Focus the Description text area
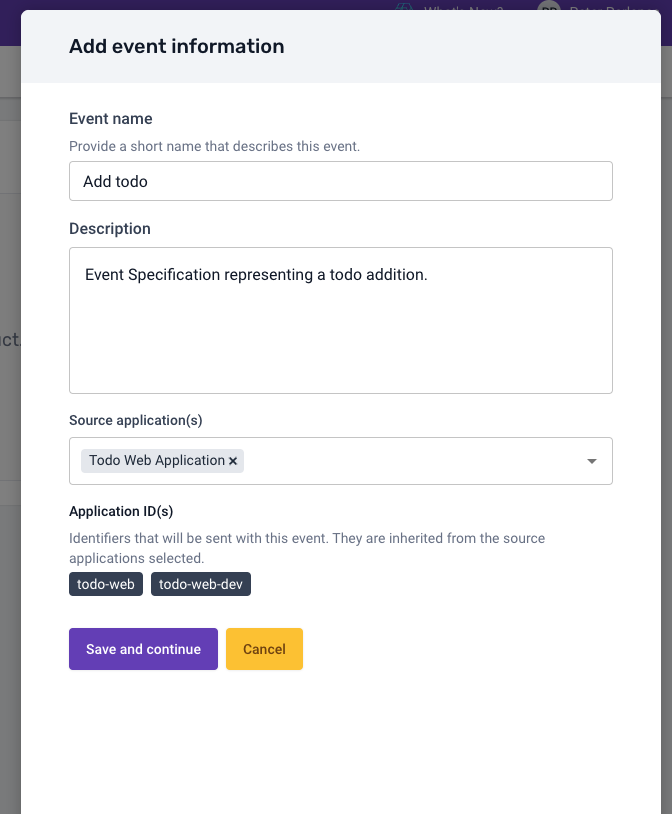Viewport: 672px width, 814px height. pyautogui.click(x=341, y=320)
